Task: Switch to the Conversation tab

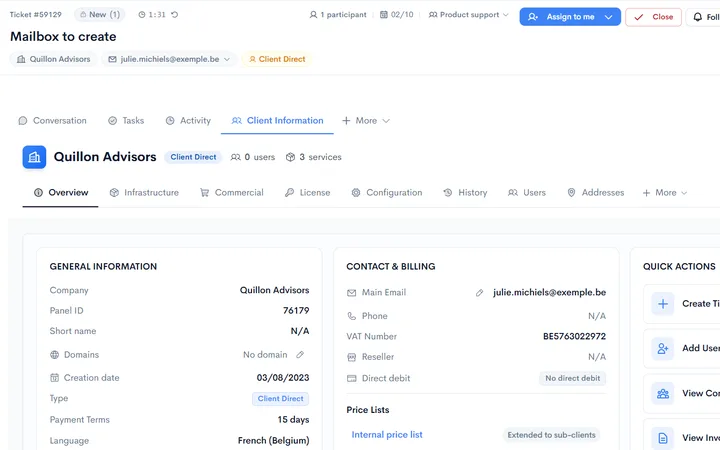Action: [52, 121]
